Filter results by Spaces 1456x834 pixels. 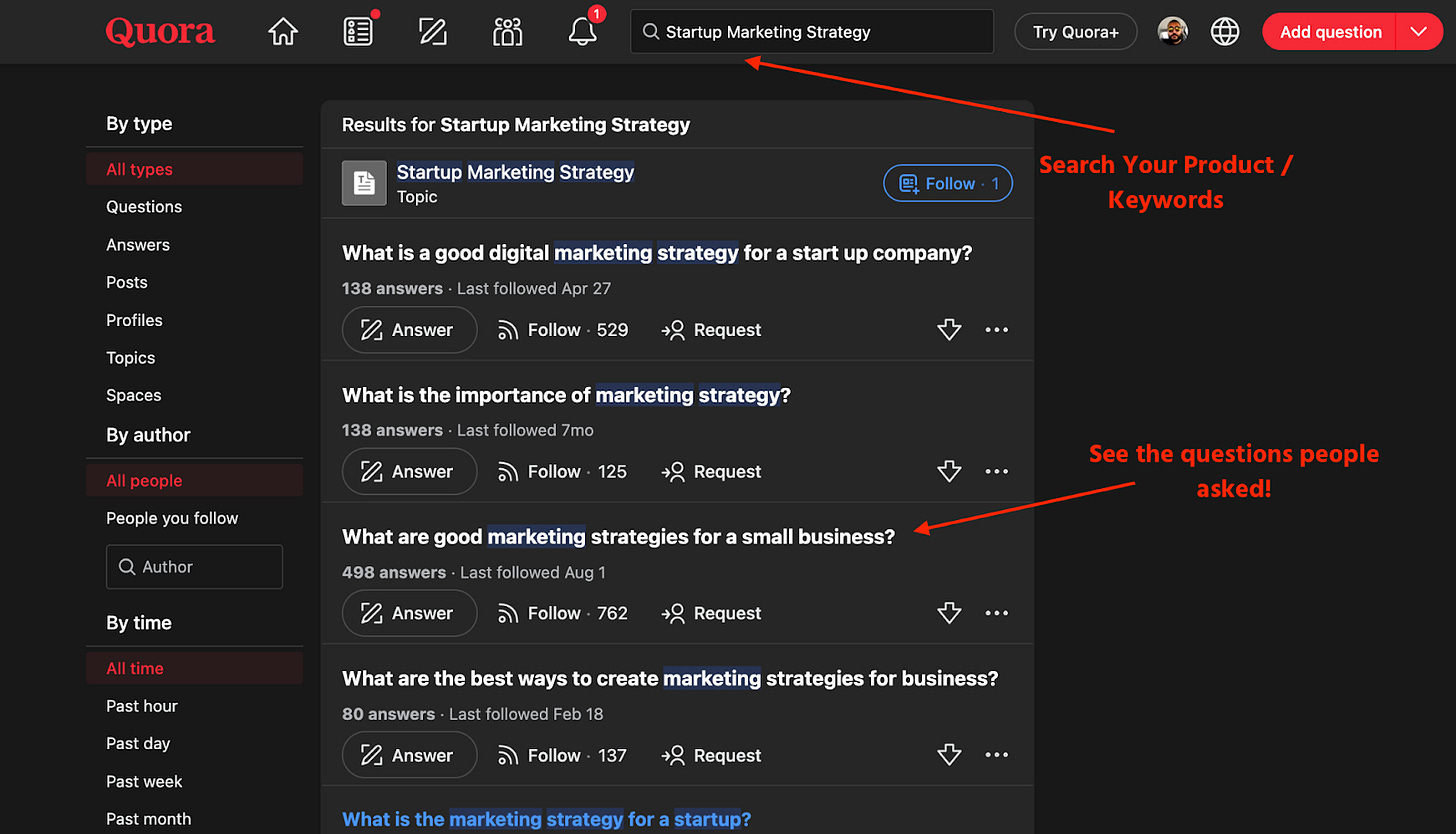(x=134, y=396)
